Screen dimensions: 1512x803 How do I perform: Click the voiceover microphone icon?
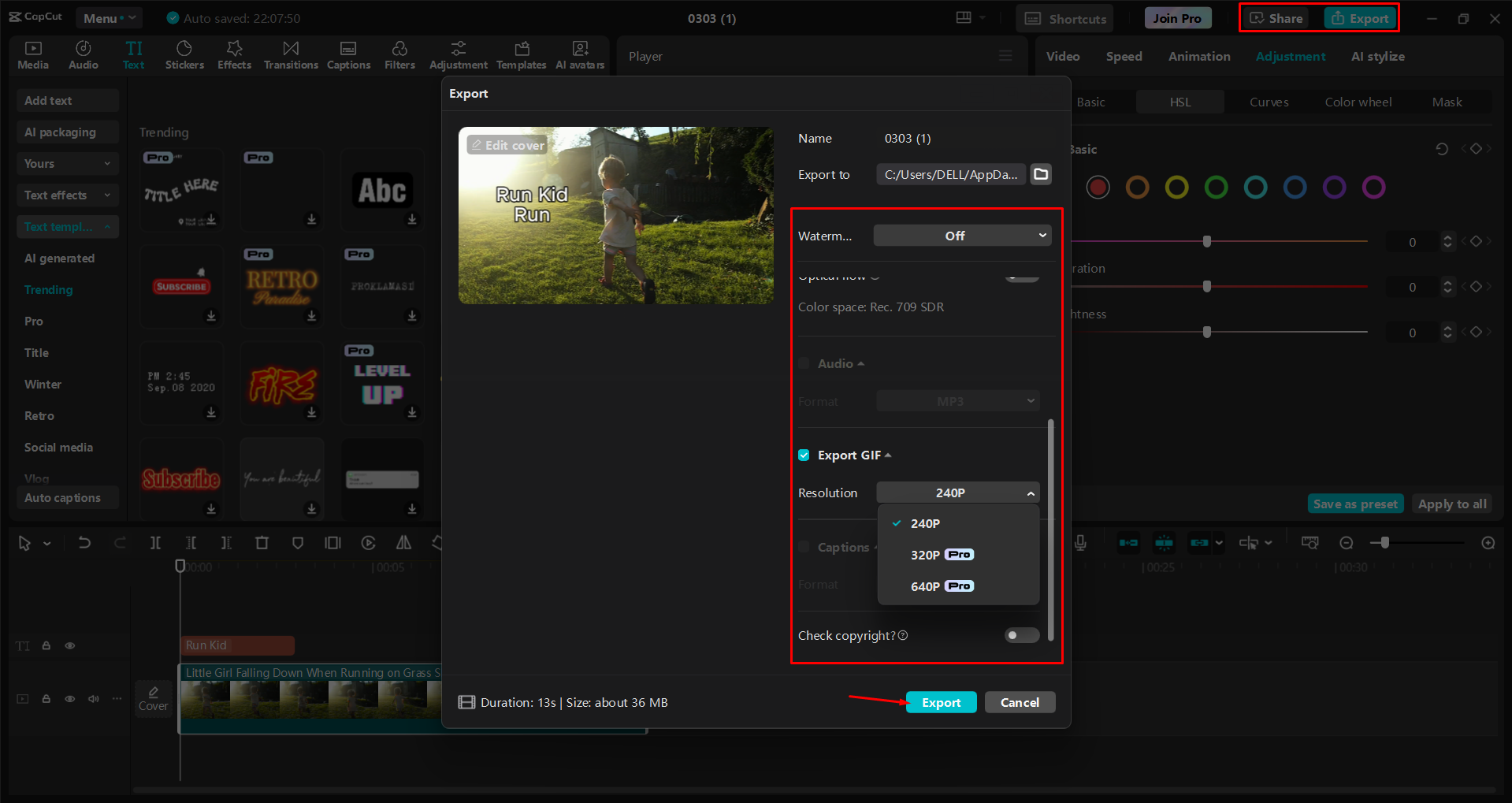point(1080,543)
